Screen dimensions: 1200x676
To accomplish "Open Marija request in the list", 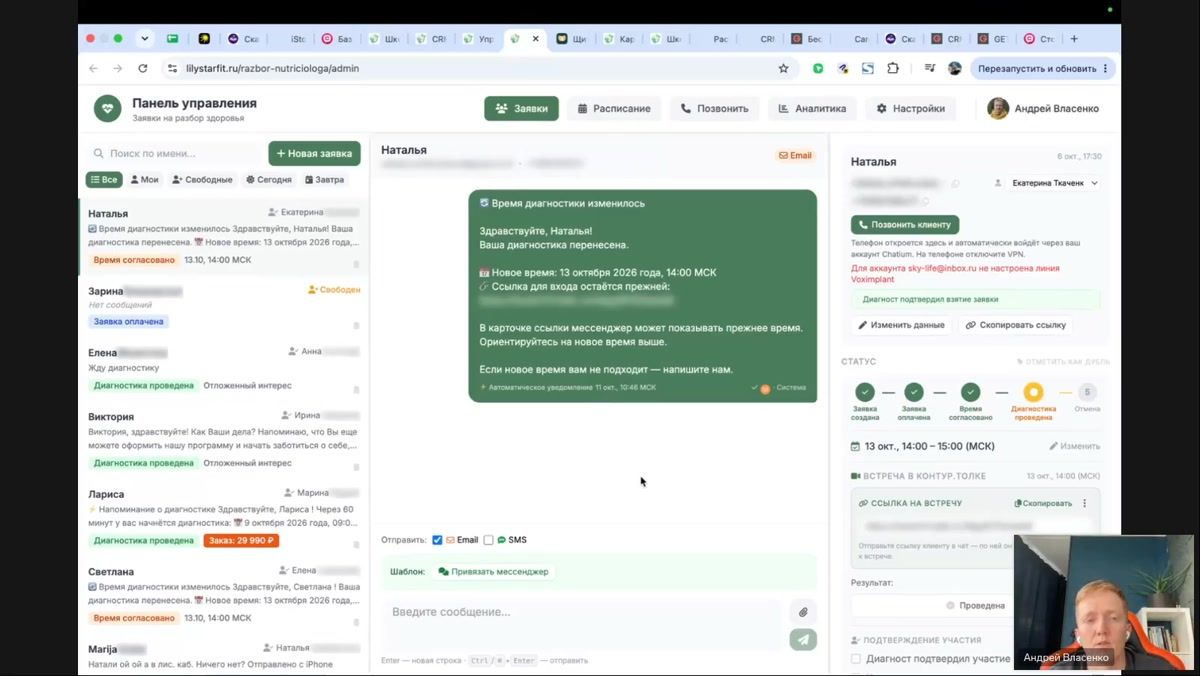I will (x=224, y=656).
